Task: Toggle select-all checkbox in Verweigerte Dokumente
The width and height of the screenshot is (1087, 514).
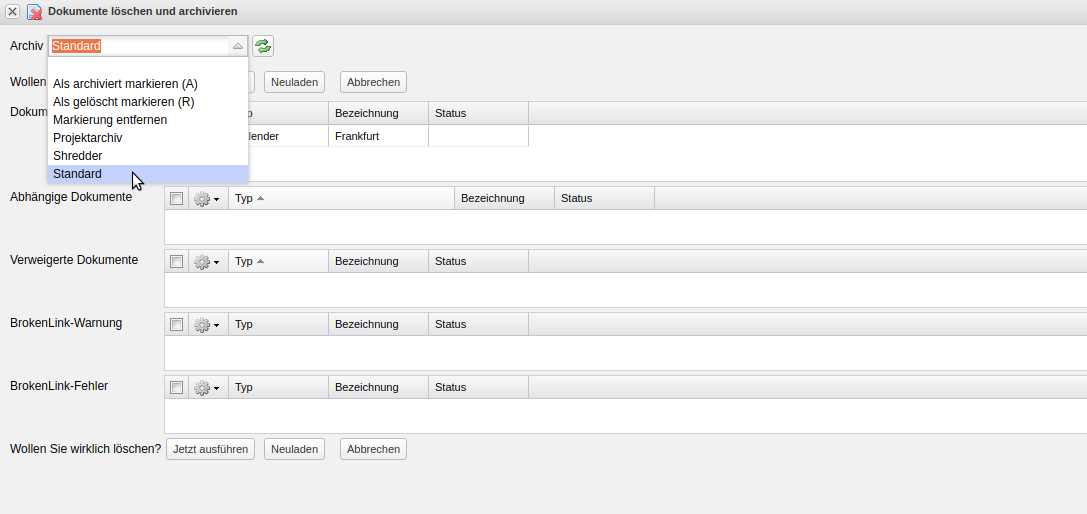Action: 177,261
